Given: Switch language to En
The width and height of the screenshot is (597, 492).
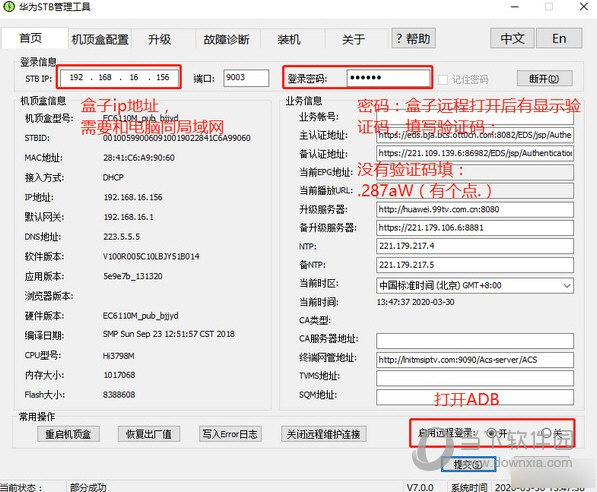Looking at the screenshot, I should pos(559,38).
